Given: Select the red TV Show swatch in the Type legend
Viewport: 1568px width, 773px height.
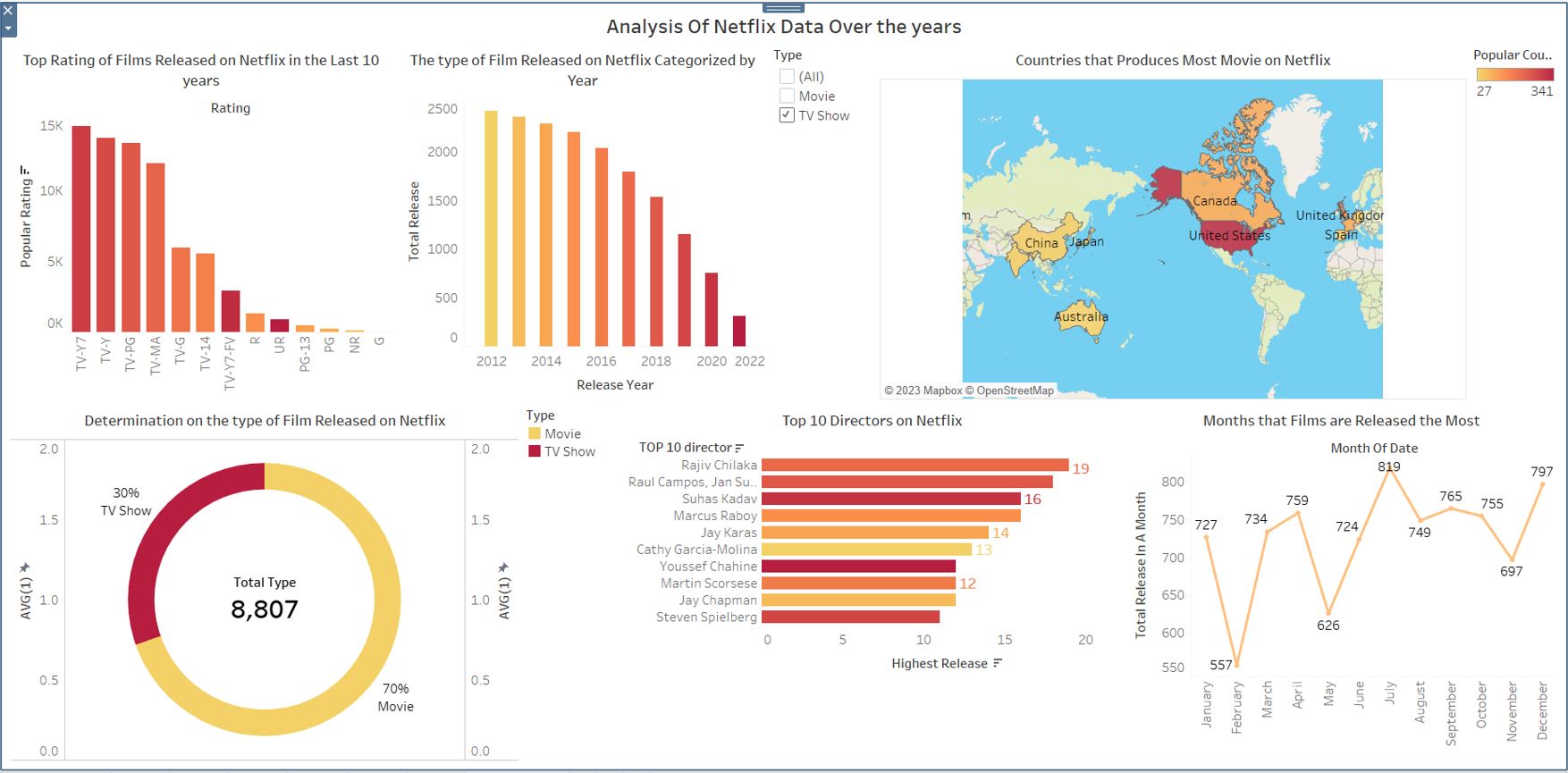Looking at the screenshot, I should [535, 451].
